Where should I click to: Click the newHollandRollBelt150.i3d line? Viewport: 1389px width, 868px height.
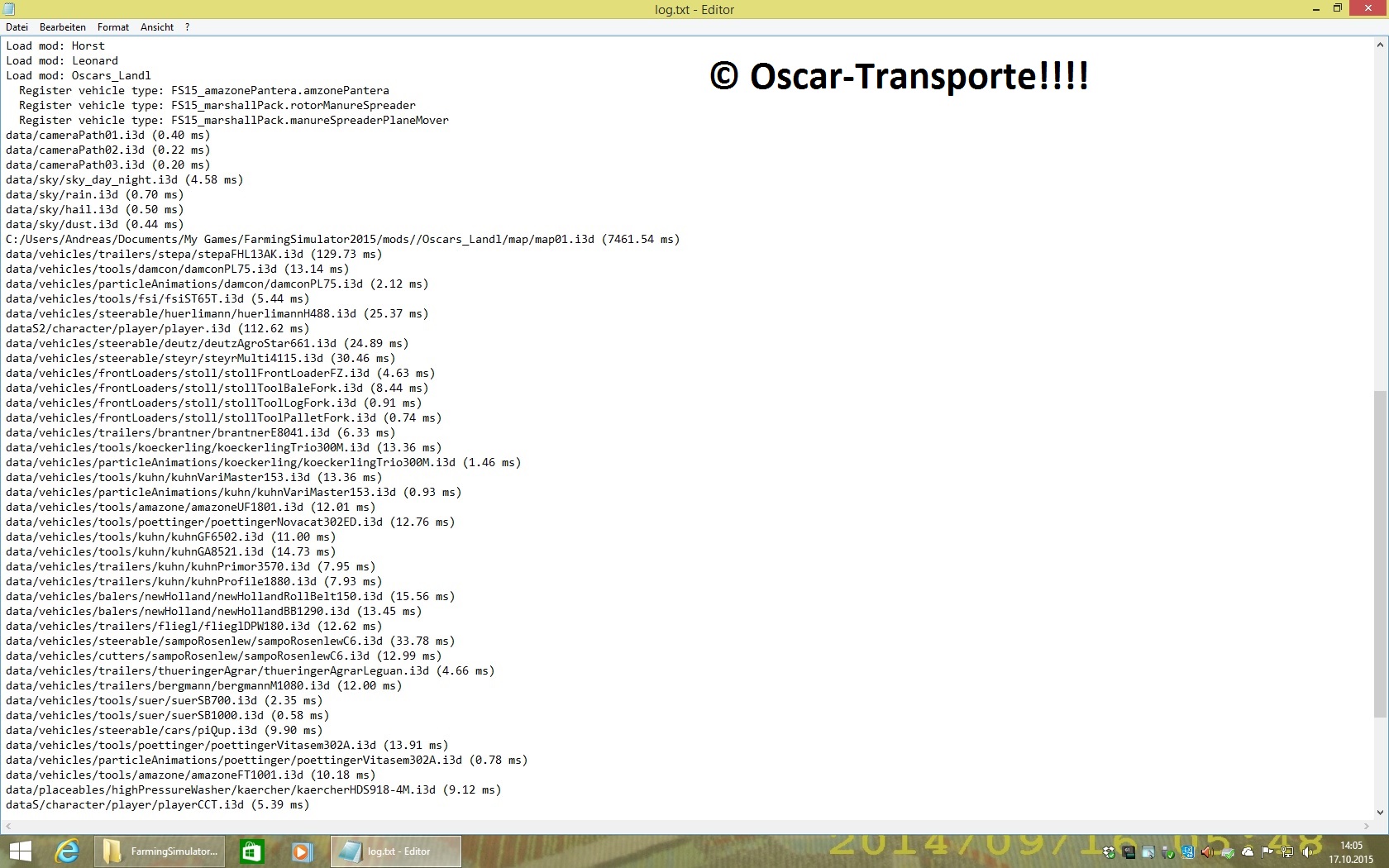point(231,597)
